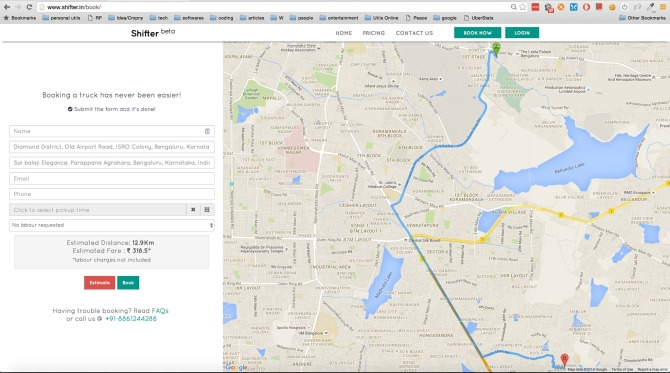Click the red flame circle extension icon
670x373 pixels.
click(586, 7)
